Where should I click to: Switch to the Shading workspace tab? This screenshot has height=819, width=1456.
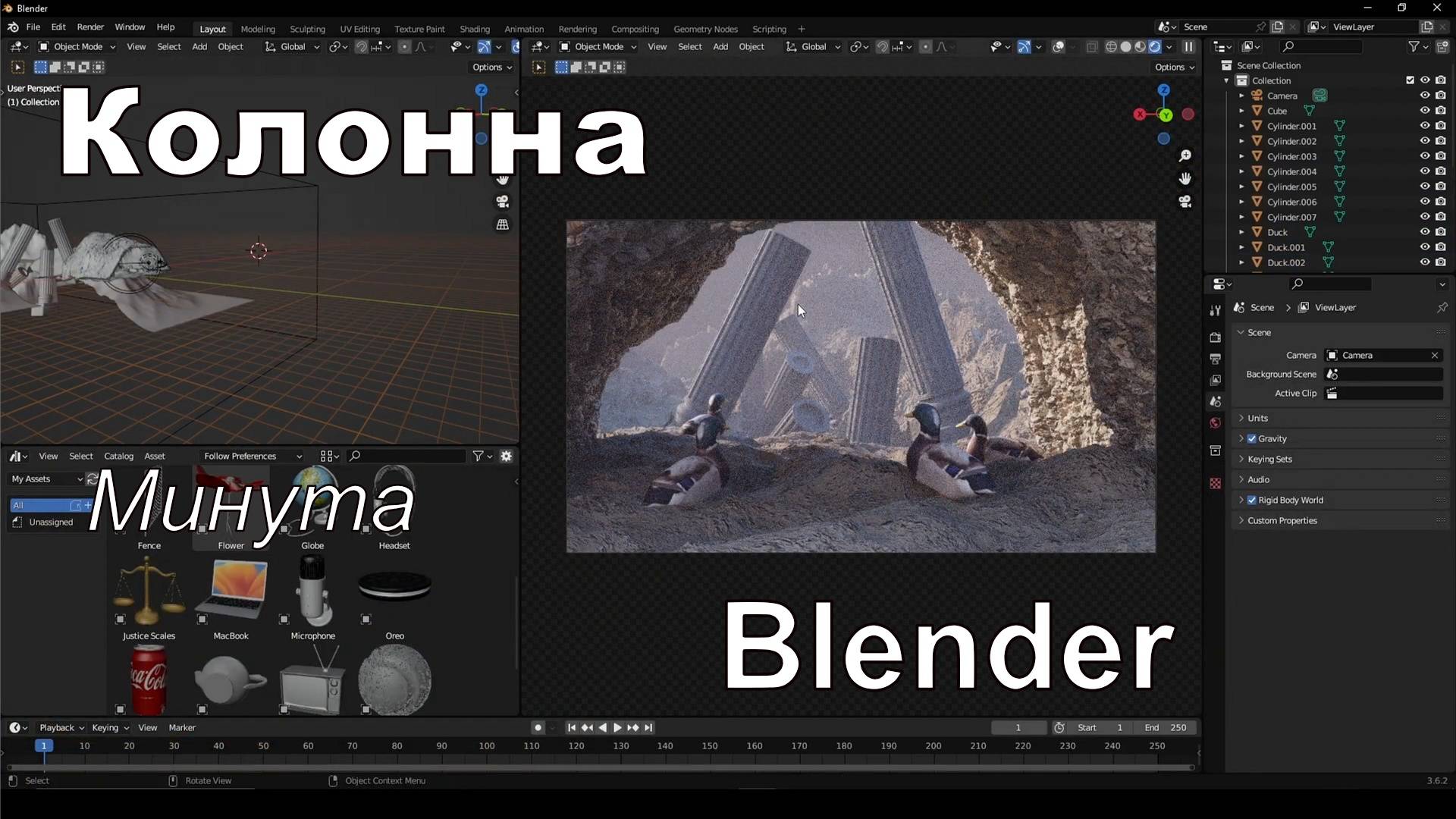pyautogui.click(x=474, y=29)
